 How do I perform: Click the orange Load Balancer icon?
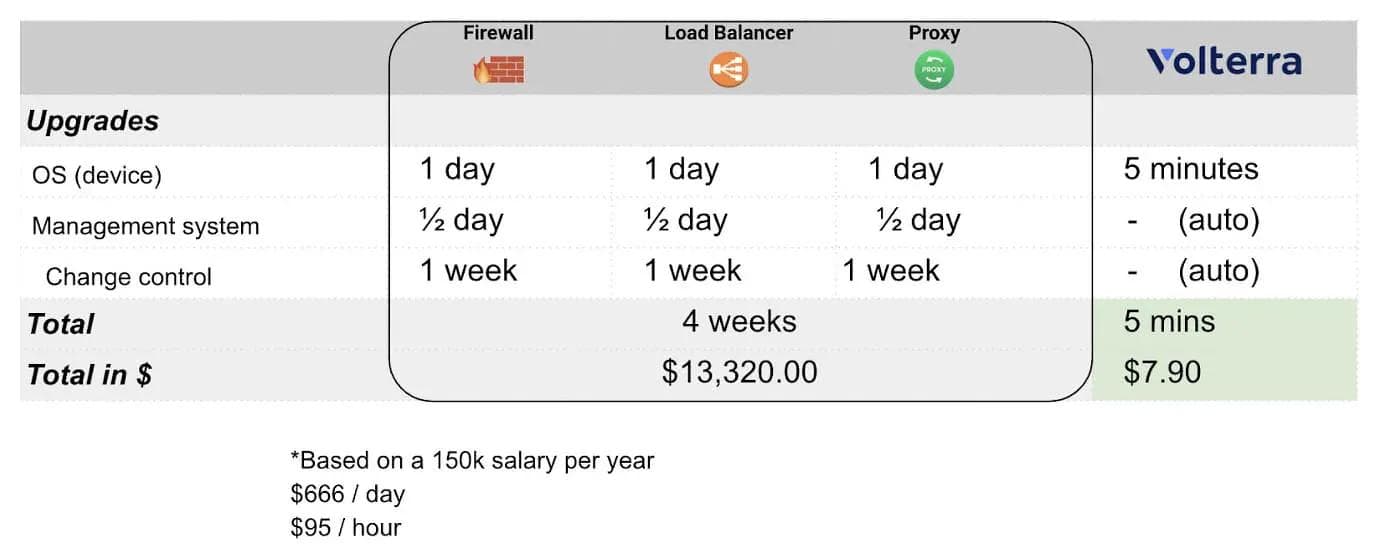click(728, 70)
